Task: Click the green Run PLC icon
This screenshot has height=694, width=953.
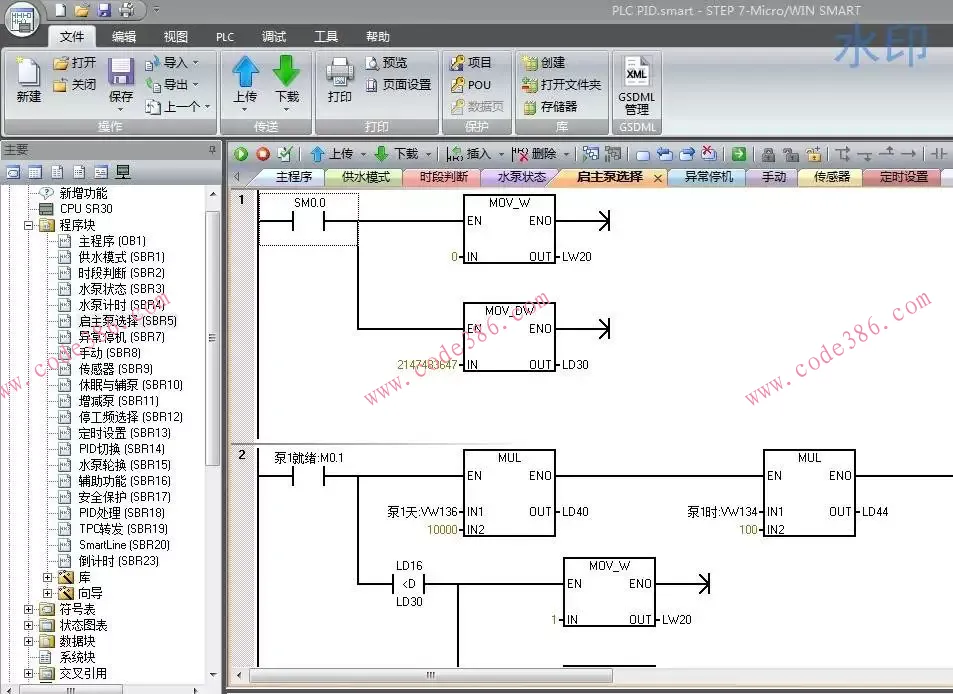Action: pyautogui.click(x=241, y=154)
